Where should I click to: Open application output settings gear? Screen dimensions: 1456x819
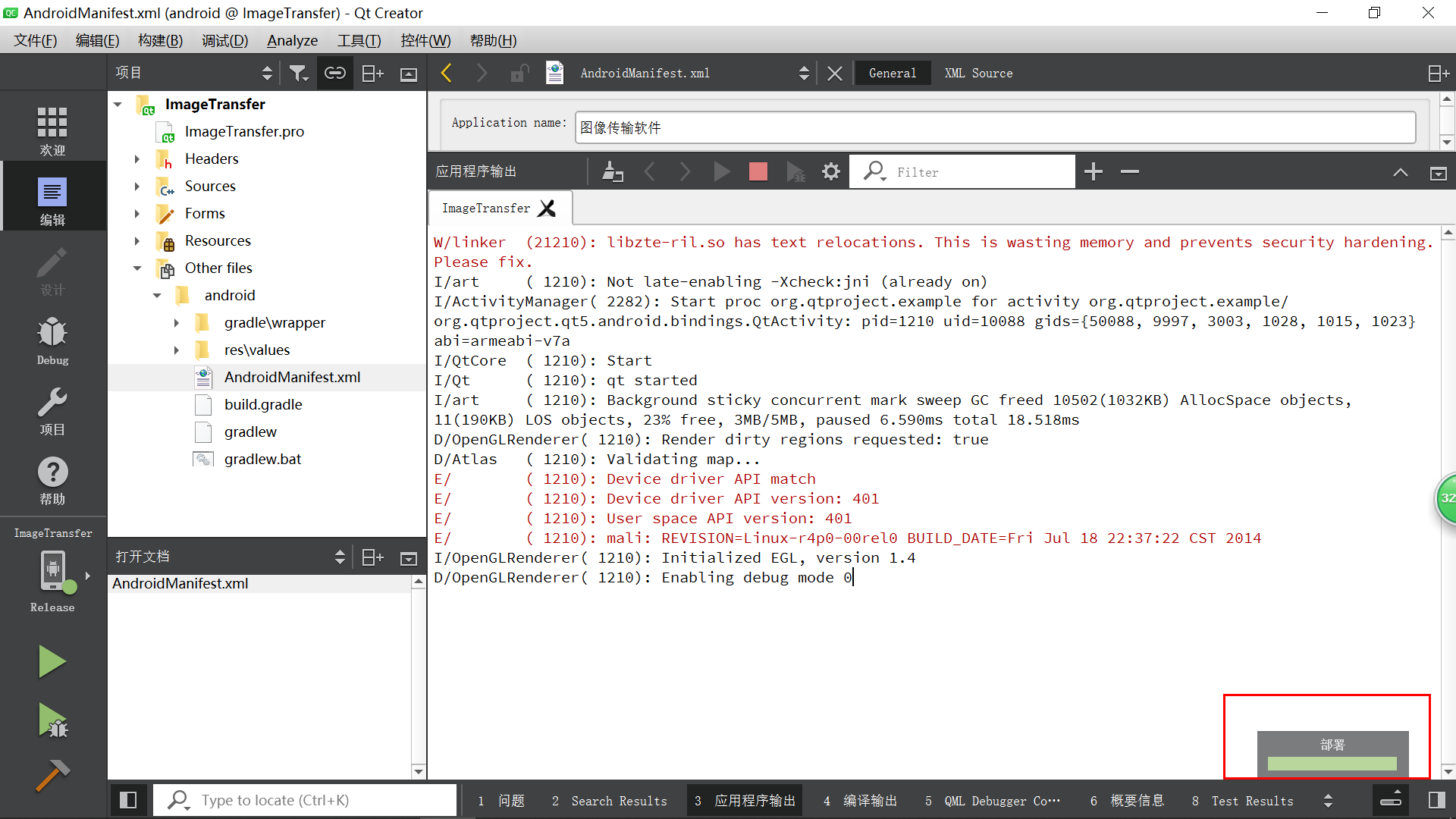[831, 172]
